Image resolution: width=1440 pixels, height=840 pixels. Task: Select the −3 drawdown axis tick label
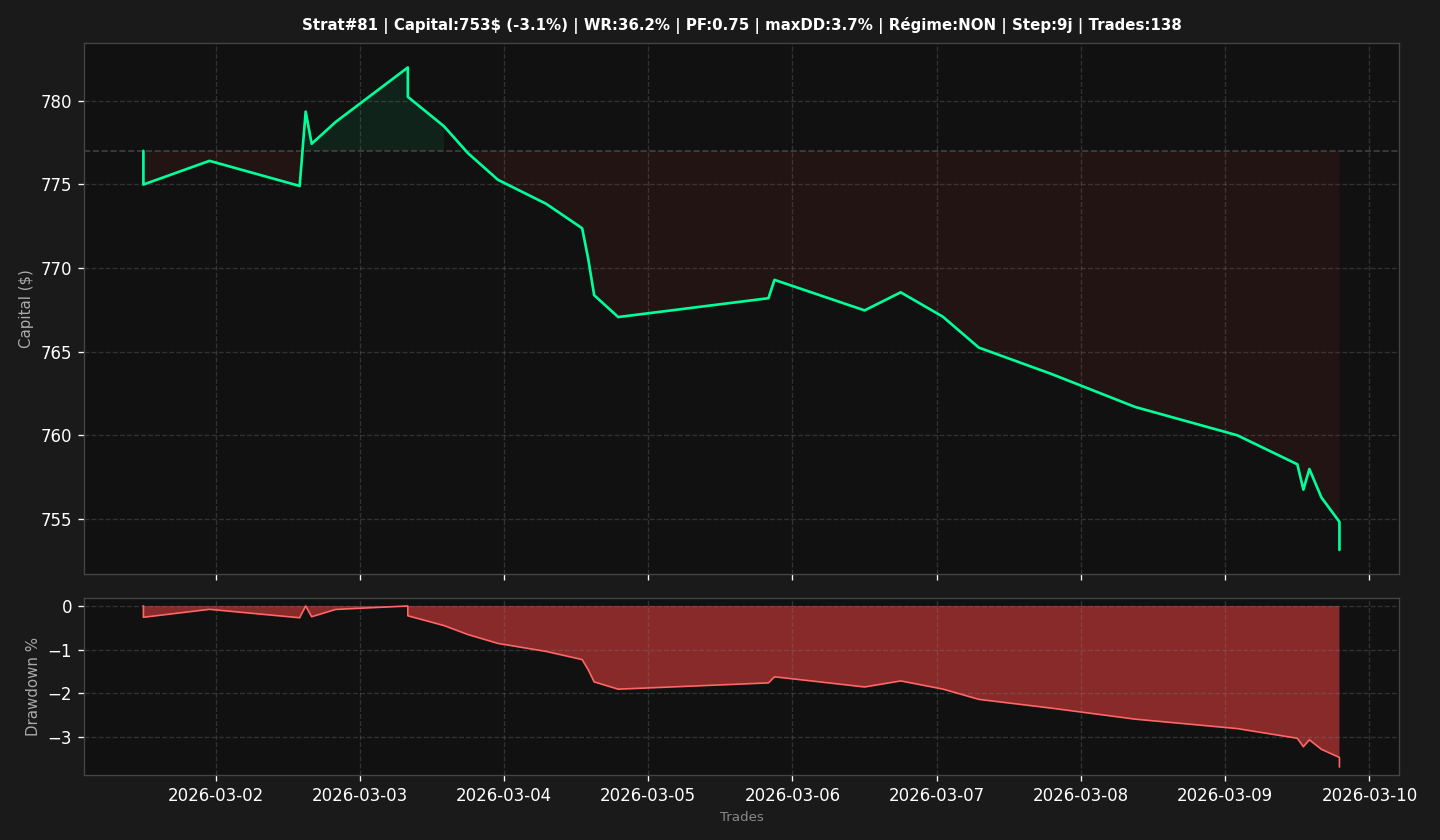[x=60, y=738]
